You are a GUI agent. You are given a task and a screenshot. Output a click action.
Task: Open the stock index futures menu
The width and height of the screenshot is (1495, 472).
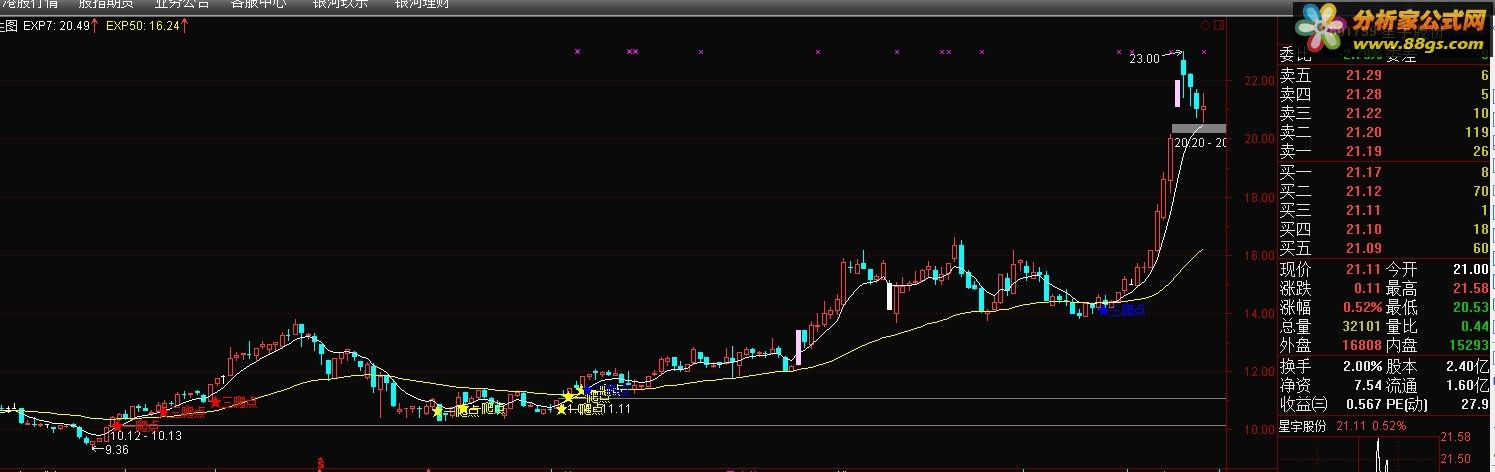coord(106,4)
